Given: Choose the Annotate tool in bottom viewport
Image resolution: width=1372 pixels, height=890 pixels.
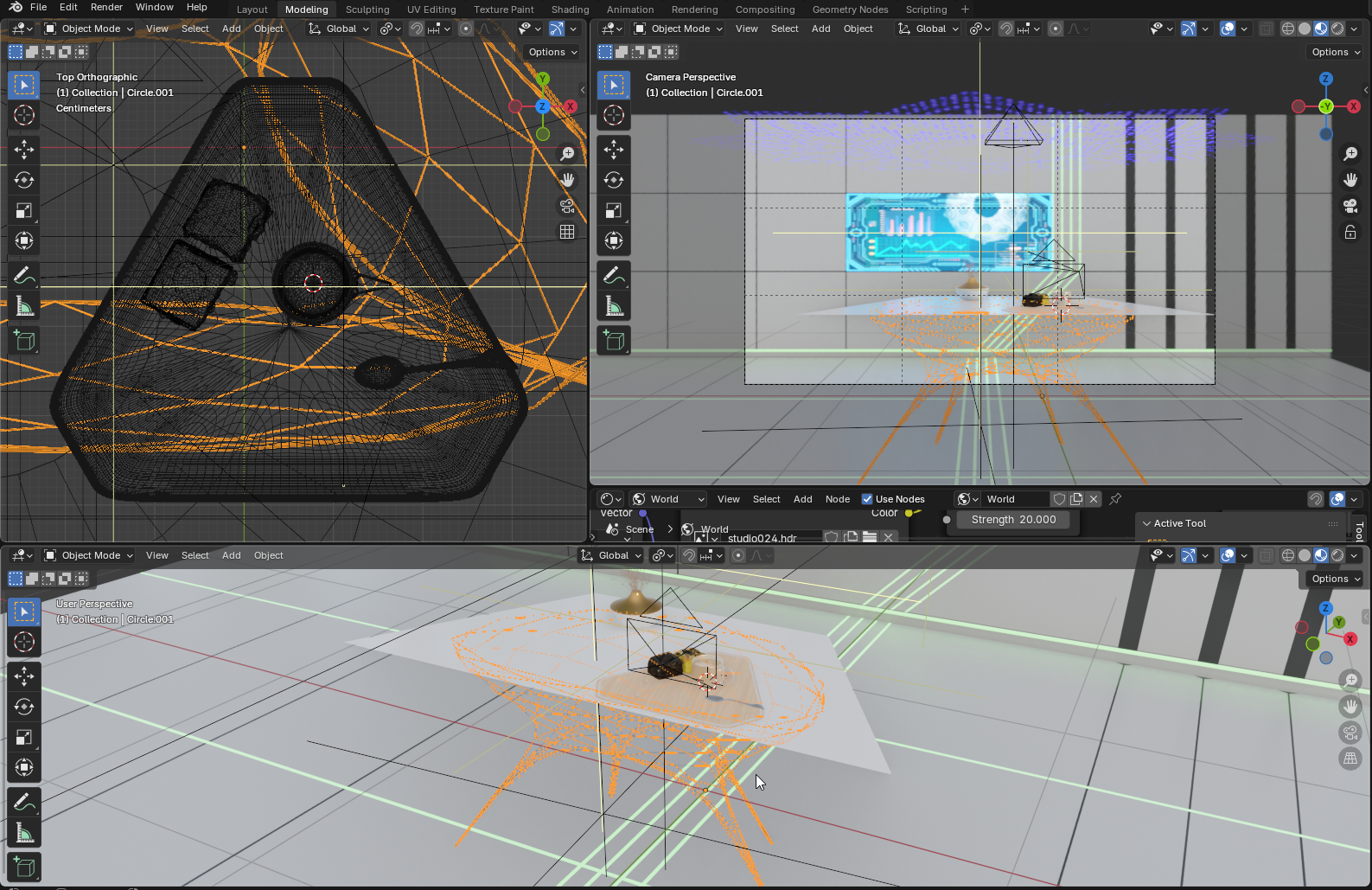Looking at the screenshot, I should pyautogui.click(x=24, y=803).
